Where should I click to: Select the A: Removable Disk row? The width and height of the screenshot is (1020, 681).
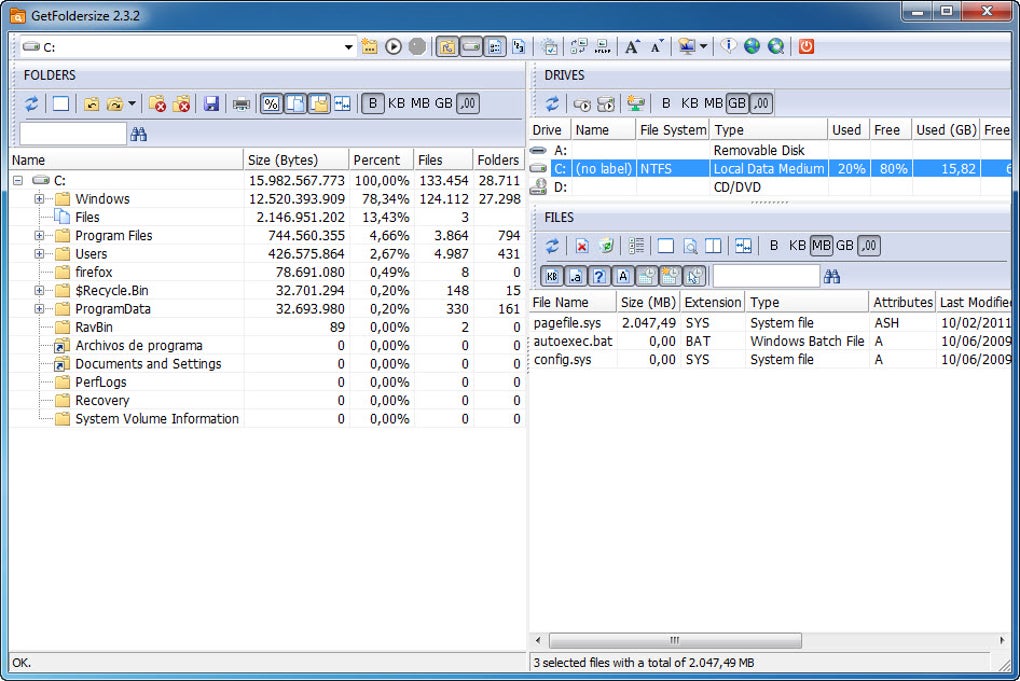(770, 150)
